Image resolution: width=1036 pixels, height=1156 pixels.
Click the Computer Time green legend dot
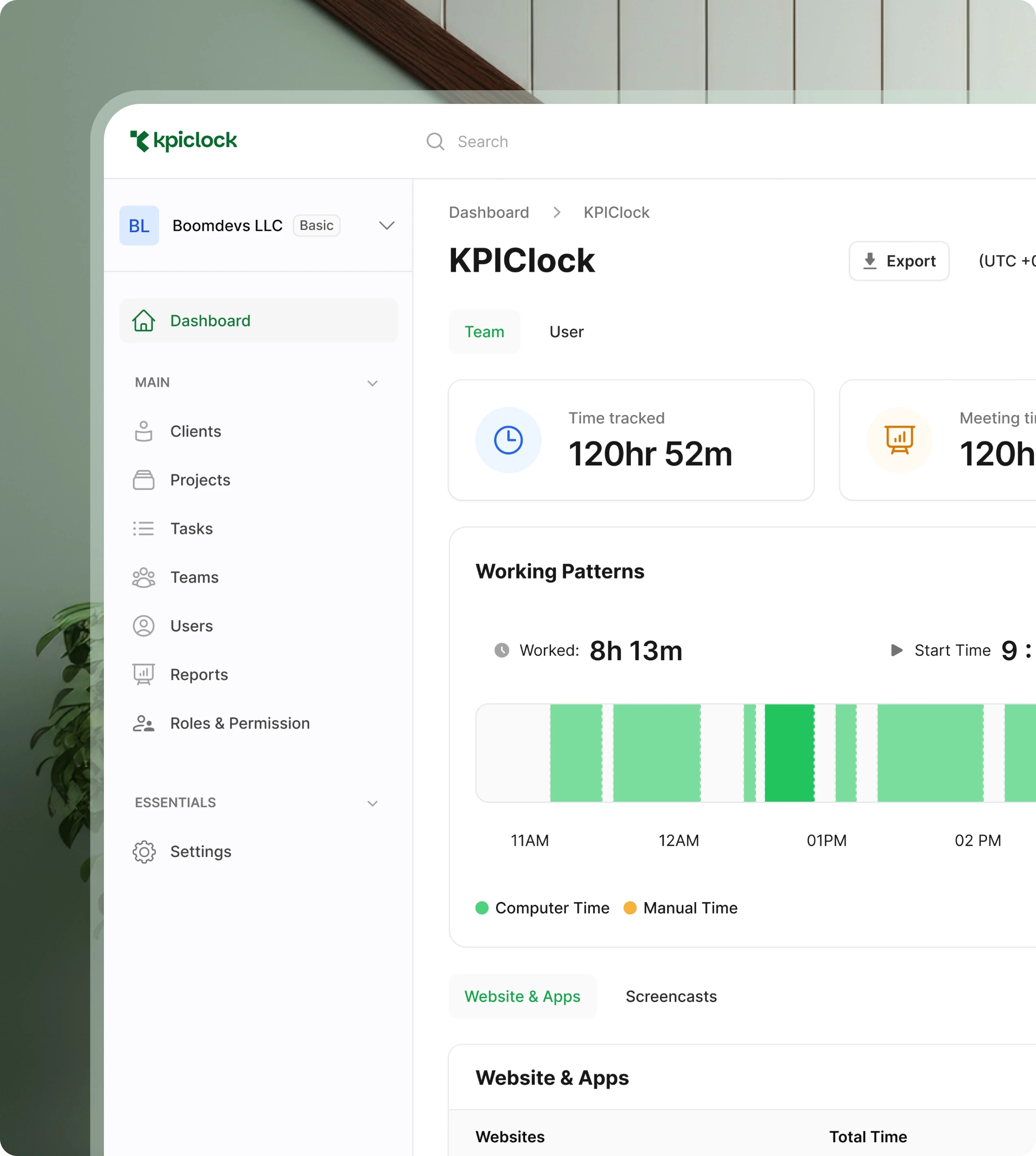click(x=482, y=908)
